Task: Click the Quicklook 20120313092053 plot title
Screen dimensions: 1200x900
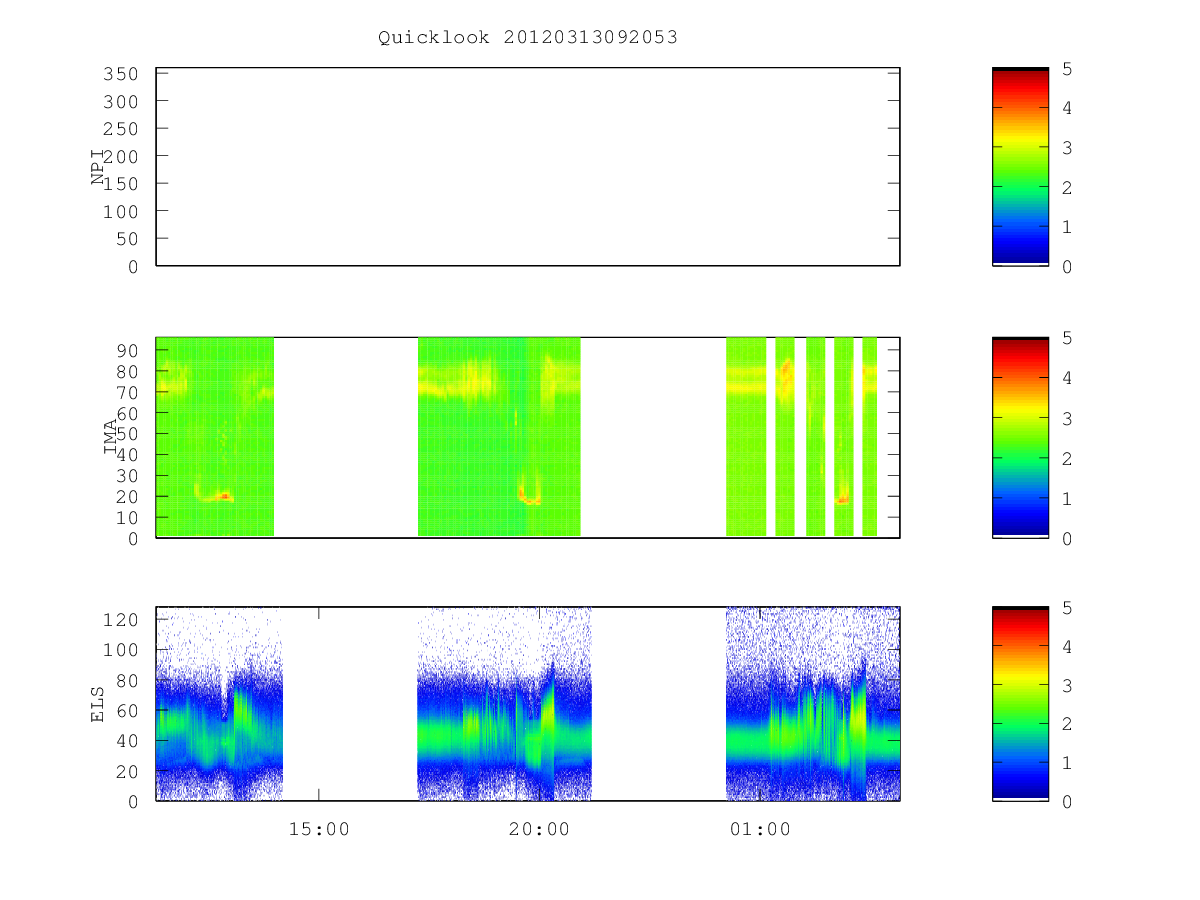Action: [528, 37]
